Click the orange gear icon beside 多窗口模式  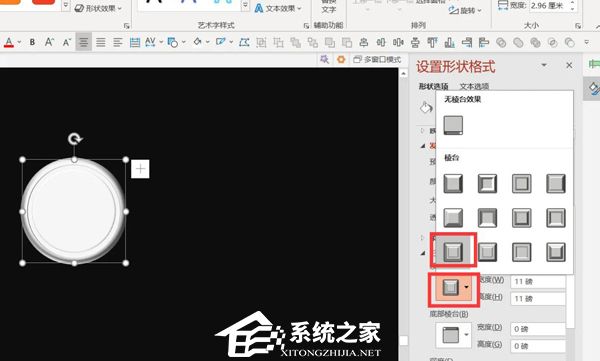click(x=341, y=59)
